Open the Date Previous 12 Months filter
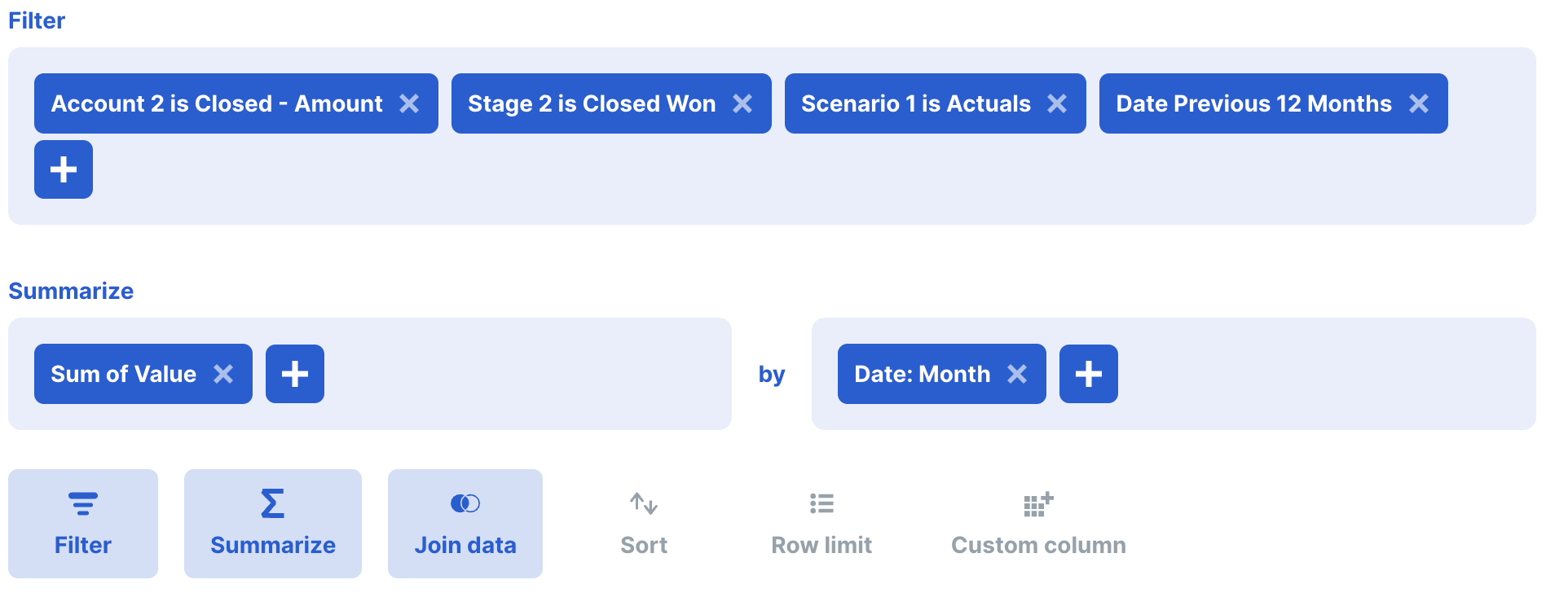This screenshot has height=606, width=1568. 1253,103
